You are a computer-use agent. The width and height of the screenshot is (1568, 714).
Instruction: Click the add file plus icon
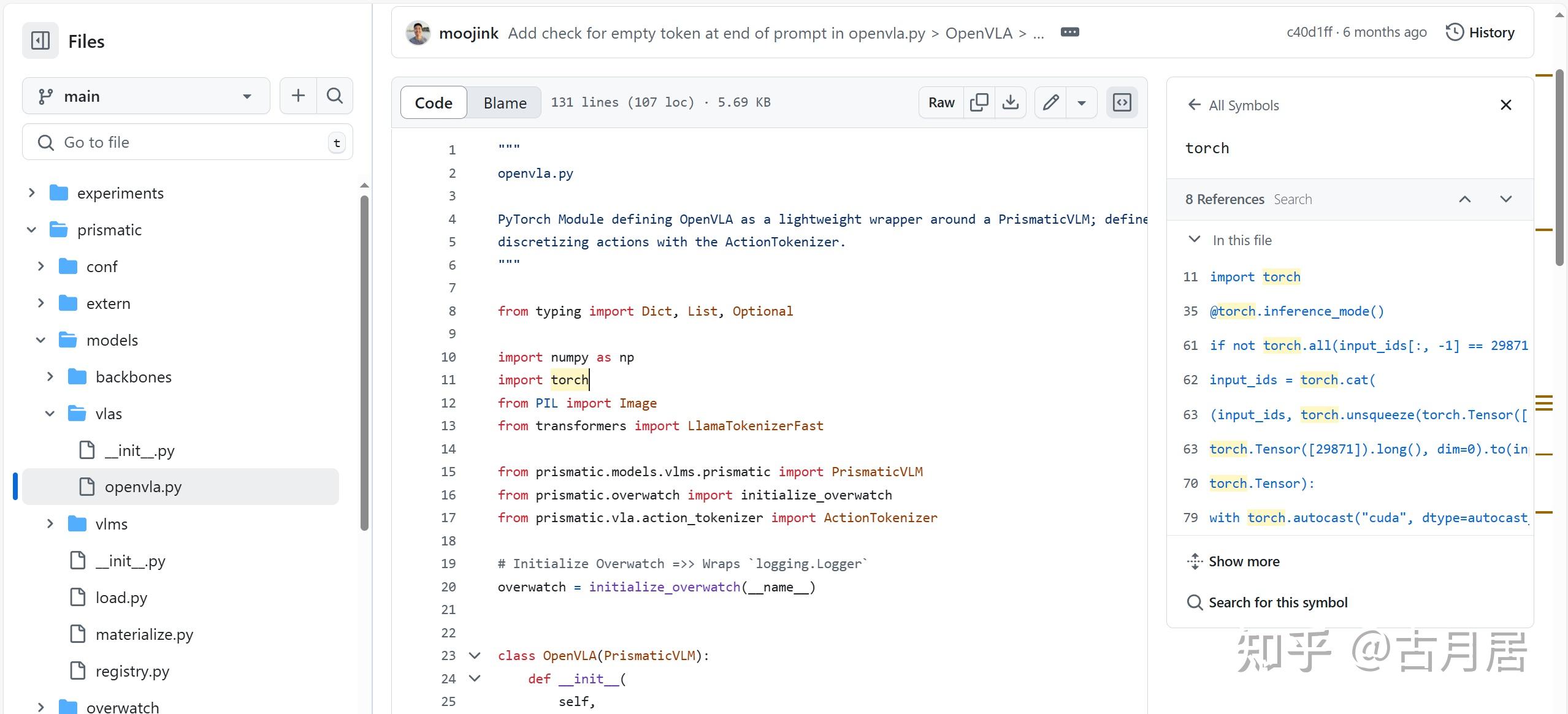click(x=298, y=96)
